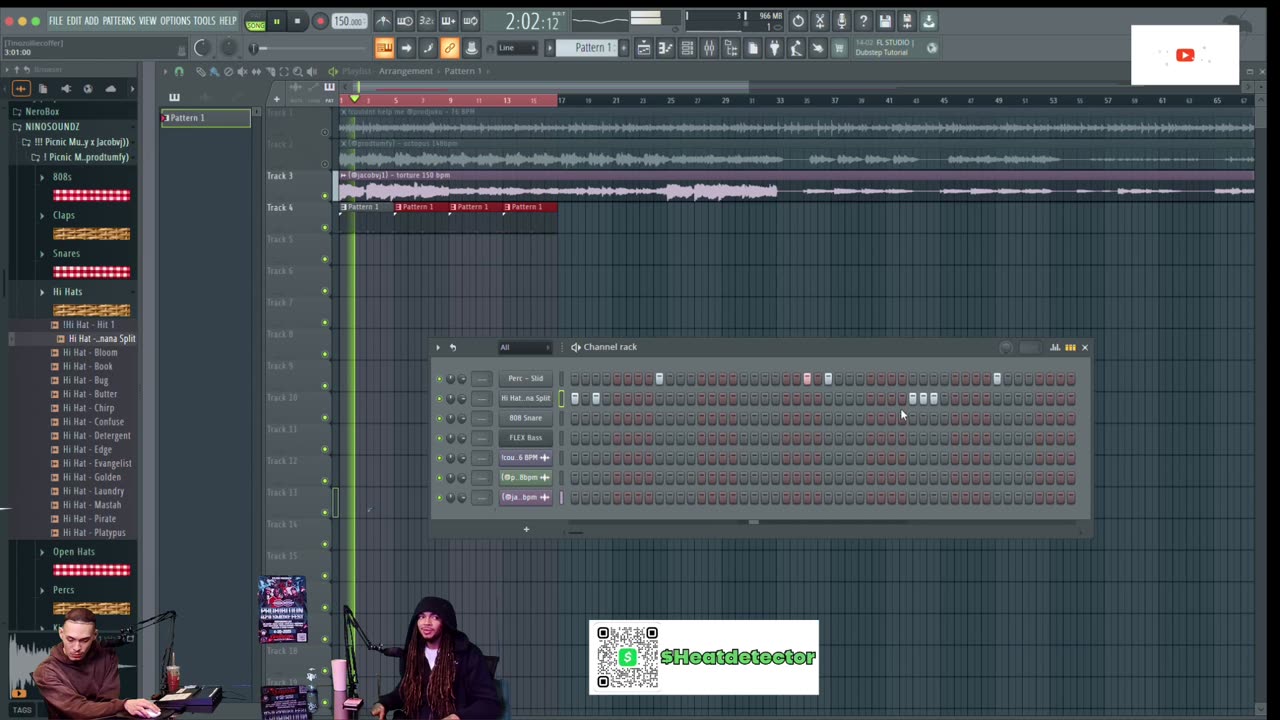Click the microphone recording icon

[842, 21]
